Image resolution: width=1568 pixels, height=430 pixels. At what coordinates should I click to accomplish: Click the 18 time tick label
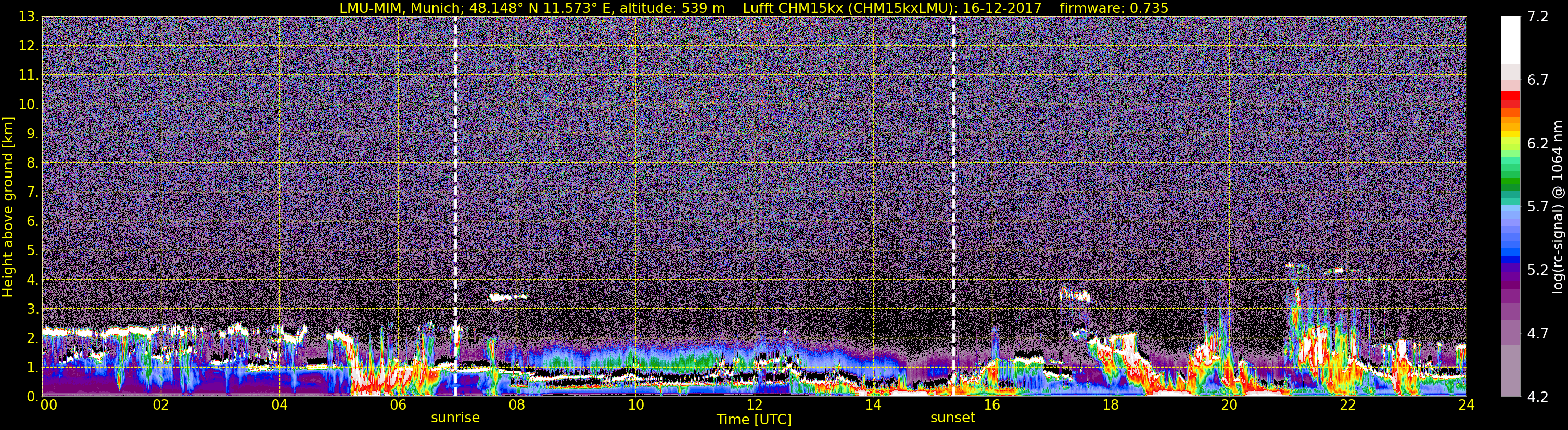[1110, 406]
